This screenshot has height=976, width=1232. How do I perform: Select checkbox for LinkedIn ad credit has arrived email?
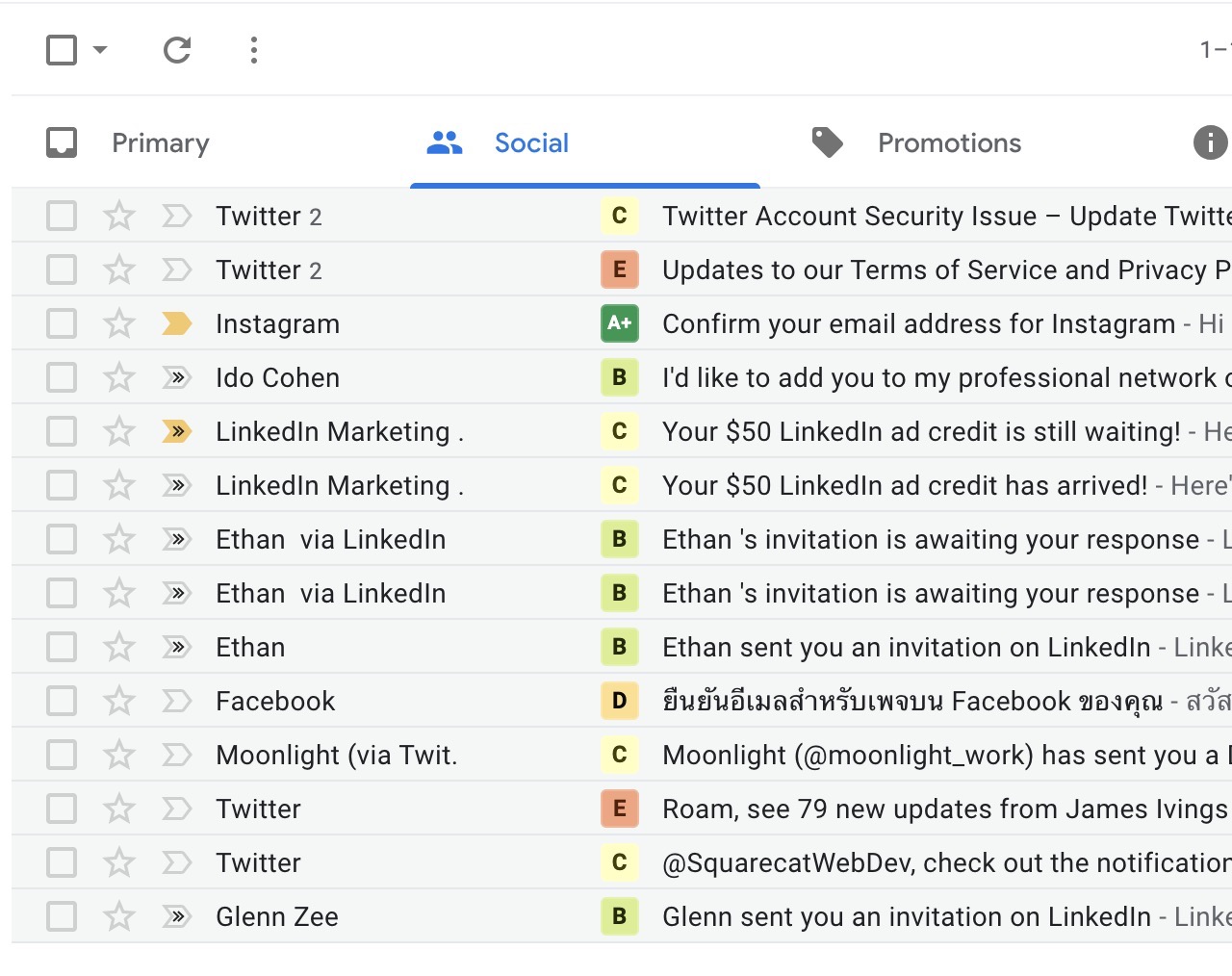click(62, 485)
